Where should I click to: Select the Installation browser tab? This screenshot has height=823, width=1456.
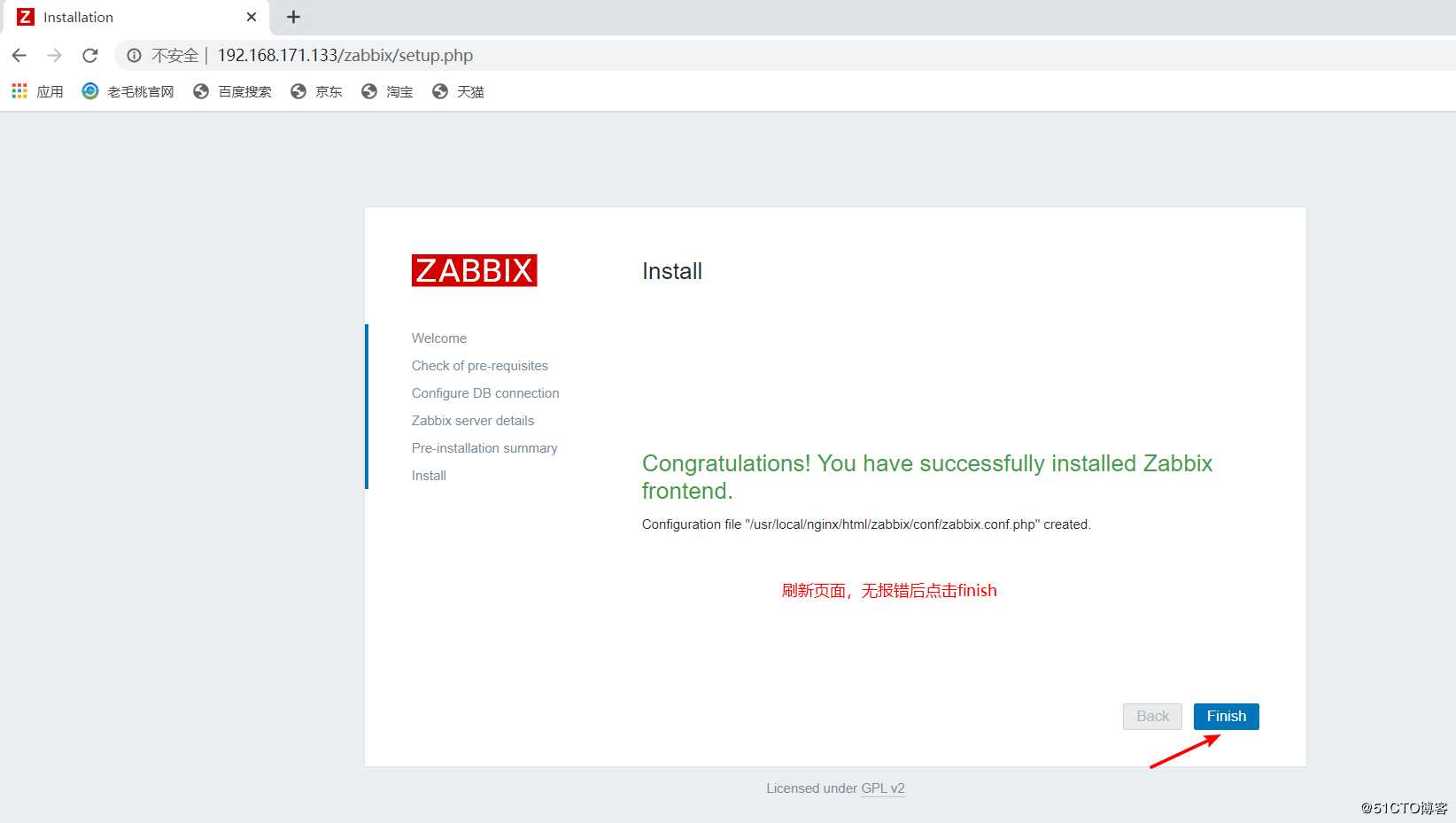(x=137, y=17)
